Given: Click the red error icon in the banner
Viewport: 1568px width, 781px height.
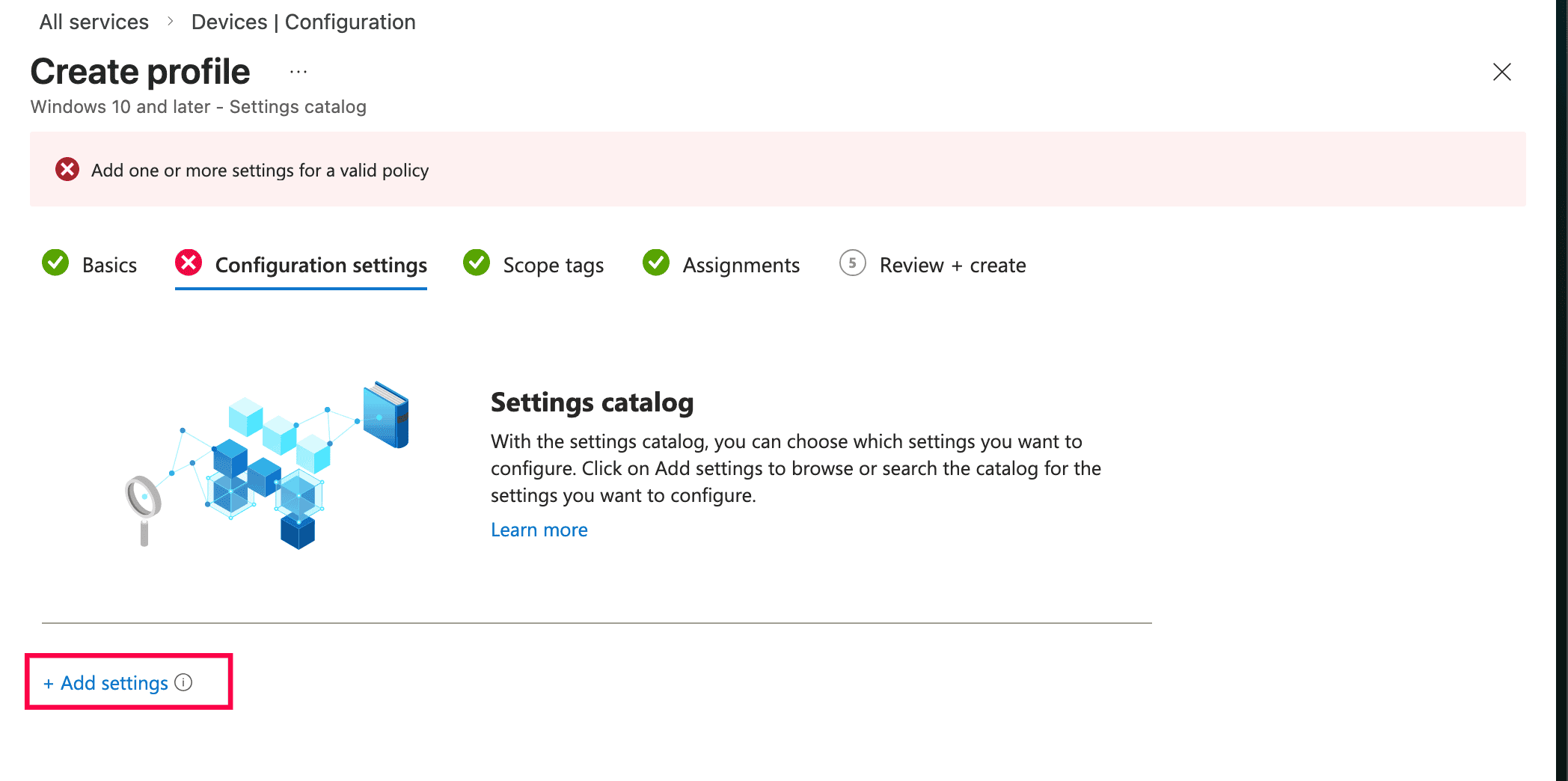Looking at the screenshot, I should point(67,170).
